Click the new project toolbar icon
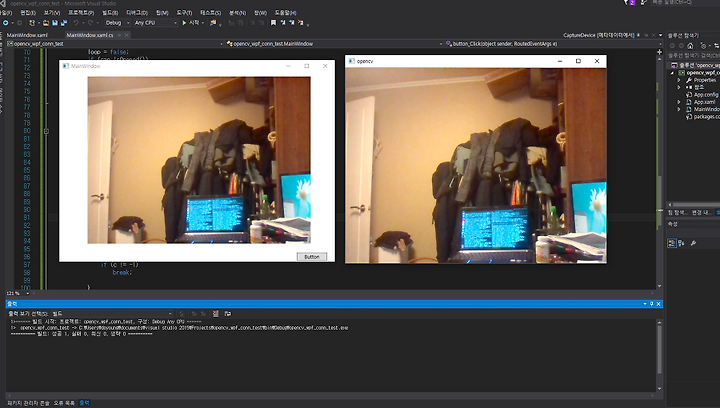 32,22
